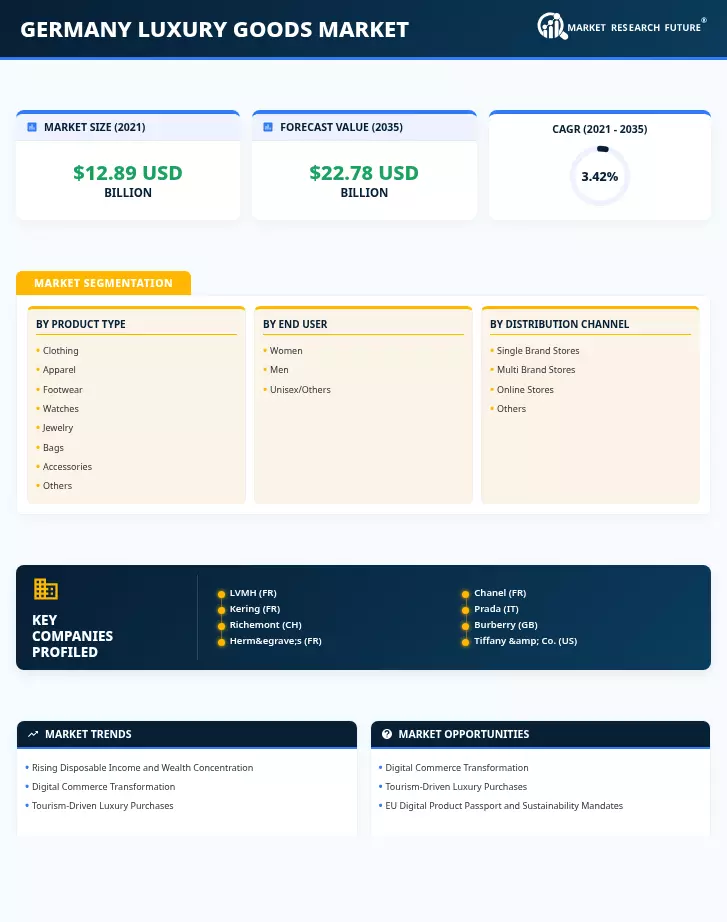Click the Germany Luxury Goods Market title

tap(215, 29)
